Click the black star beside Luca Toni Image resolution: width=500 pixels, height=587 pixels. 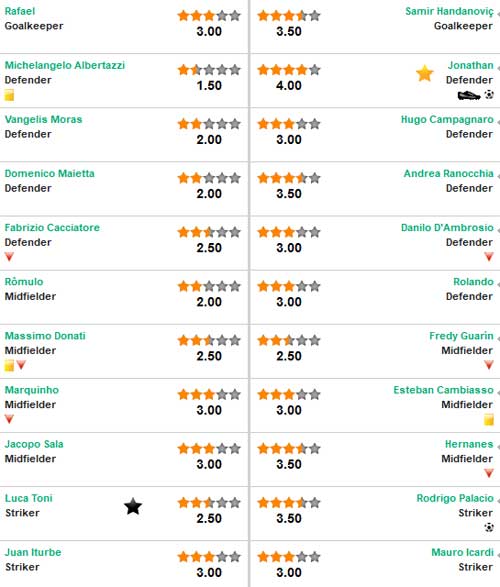(x=133, y=506)
